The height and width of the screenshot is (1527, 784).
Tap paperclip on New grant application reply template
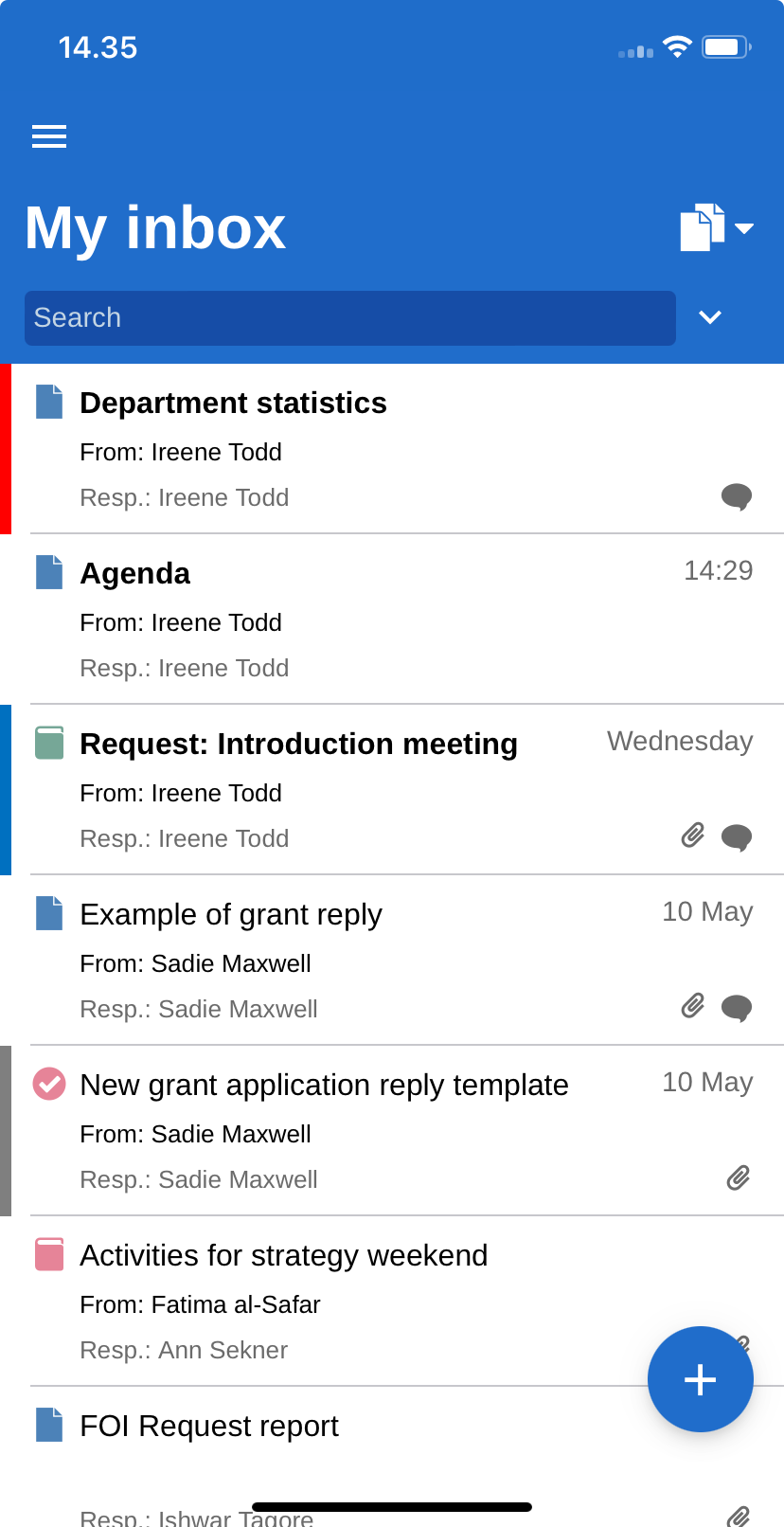[739, 1177]
